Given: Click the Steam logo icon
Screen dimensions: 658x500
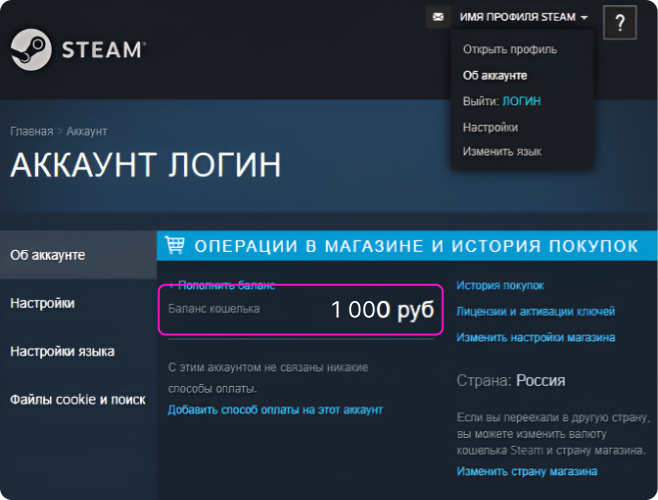Looking at the screenshot, I should (x=30, y=49).
